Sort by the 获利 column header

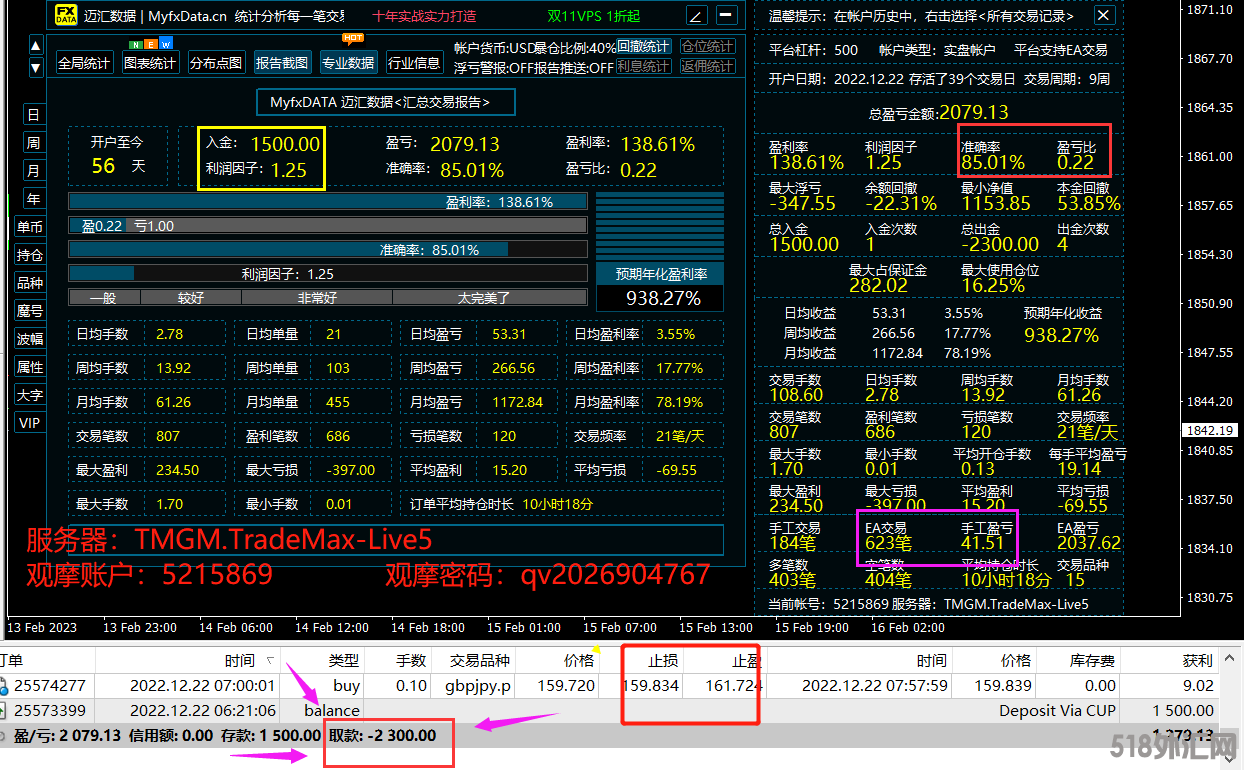coord(1196,660)
